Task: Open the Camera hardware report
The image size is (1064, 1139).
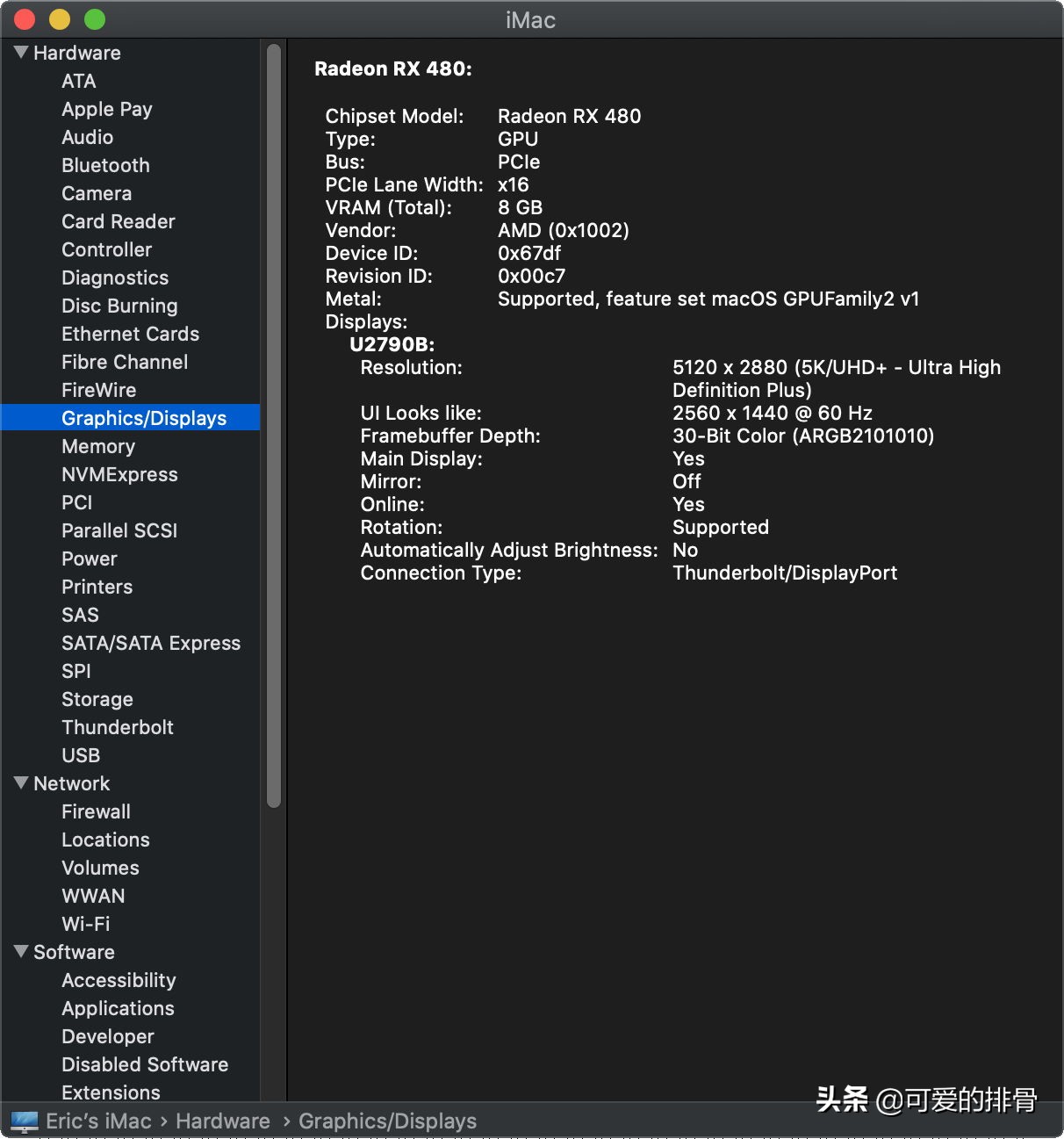Action: pyautogui.click(x=97, y=193)
